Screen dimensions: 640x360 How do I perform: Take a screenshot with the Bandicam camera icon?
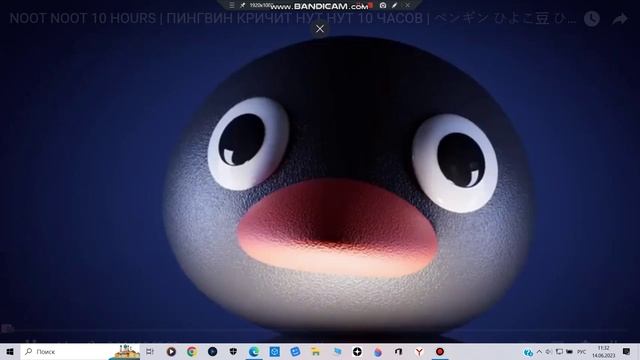pyautogui.click(x=383, y=5)
